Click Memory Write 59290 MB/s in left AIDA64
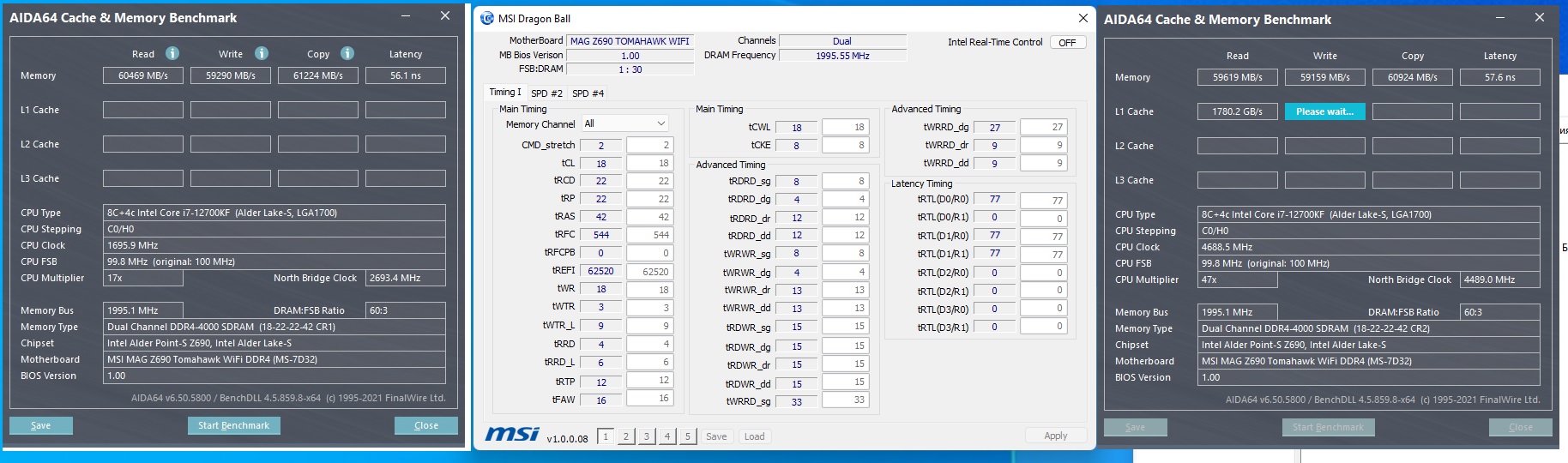 tap(231, 75)
